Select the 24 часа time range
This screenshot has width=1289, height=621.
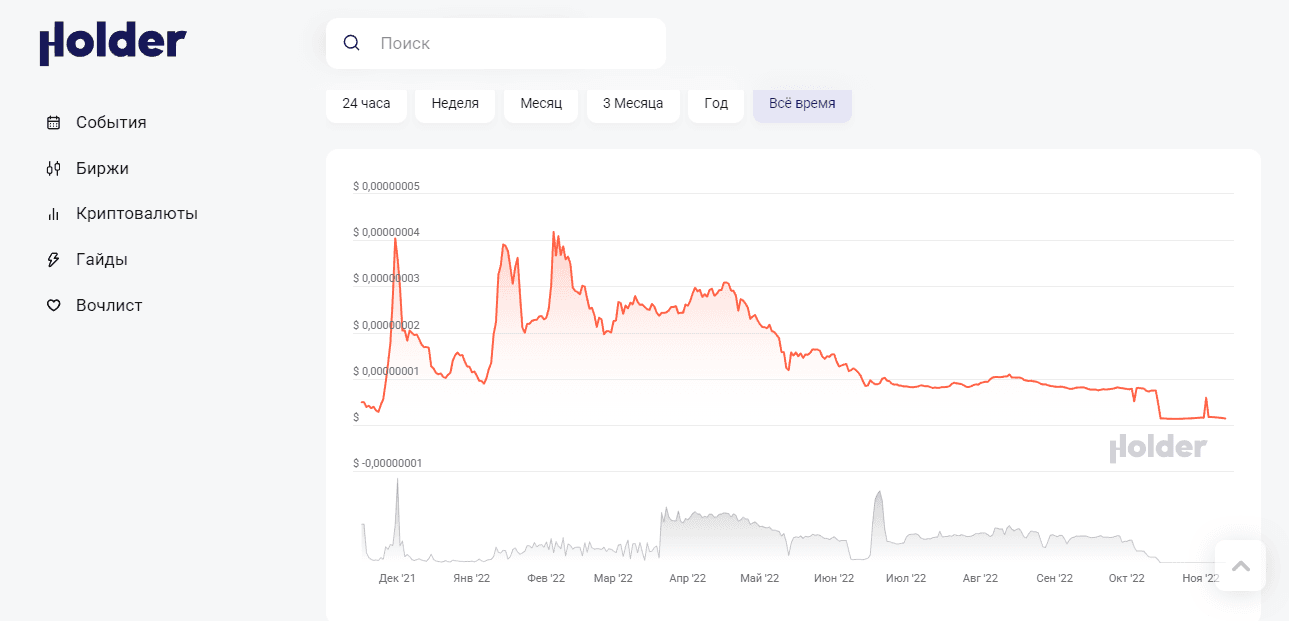(366, 103)
